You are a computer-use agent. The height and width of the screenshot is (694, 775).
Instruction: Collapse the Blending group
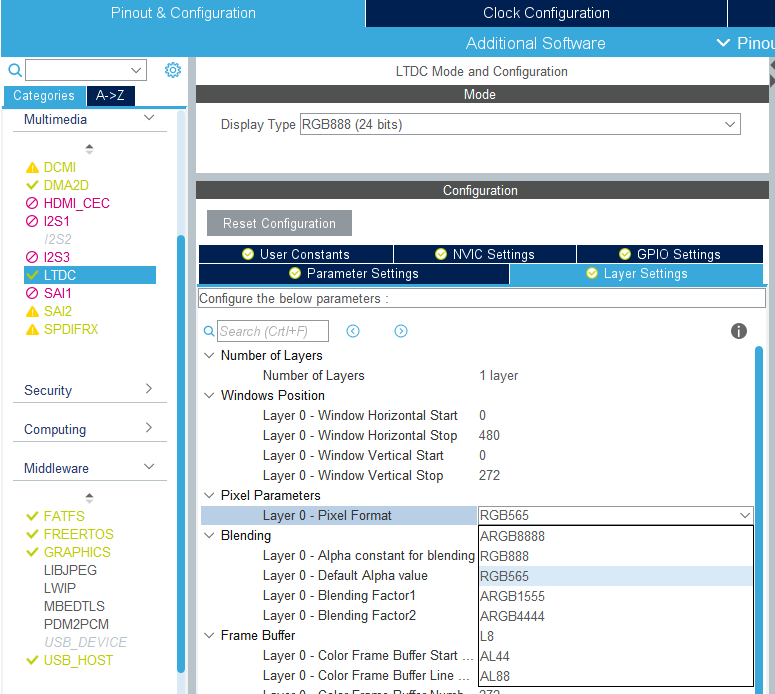(210, 535)
